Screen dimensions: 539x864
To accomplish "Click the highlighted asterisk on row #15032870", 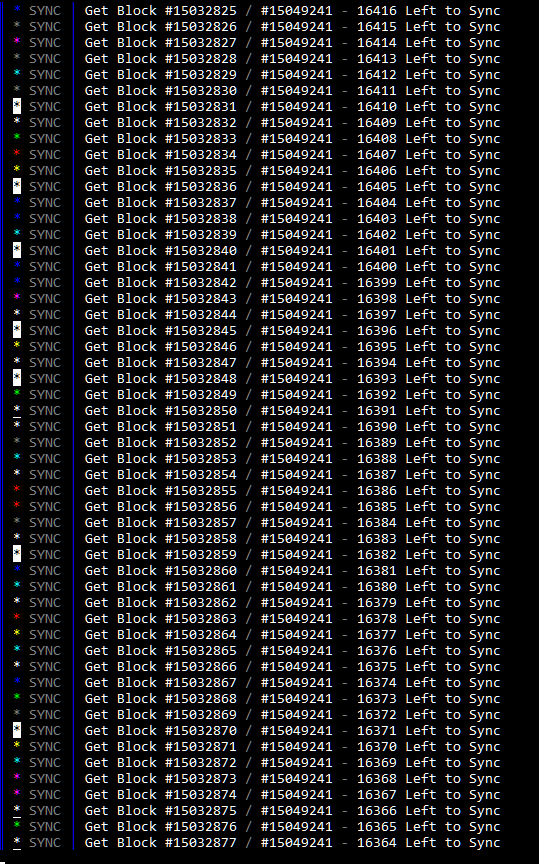I will click(x=17, y=730).
